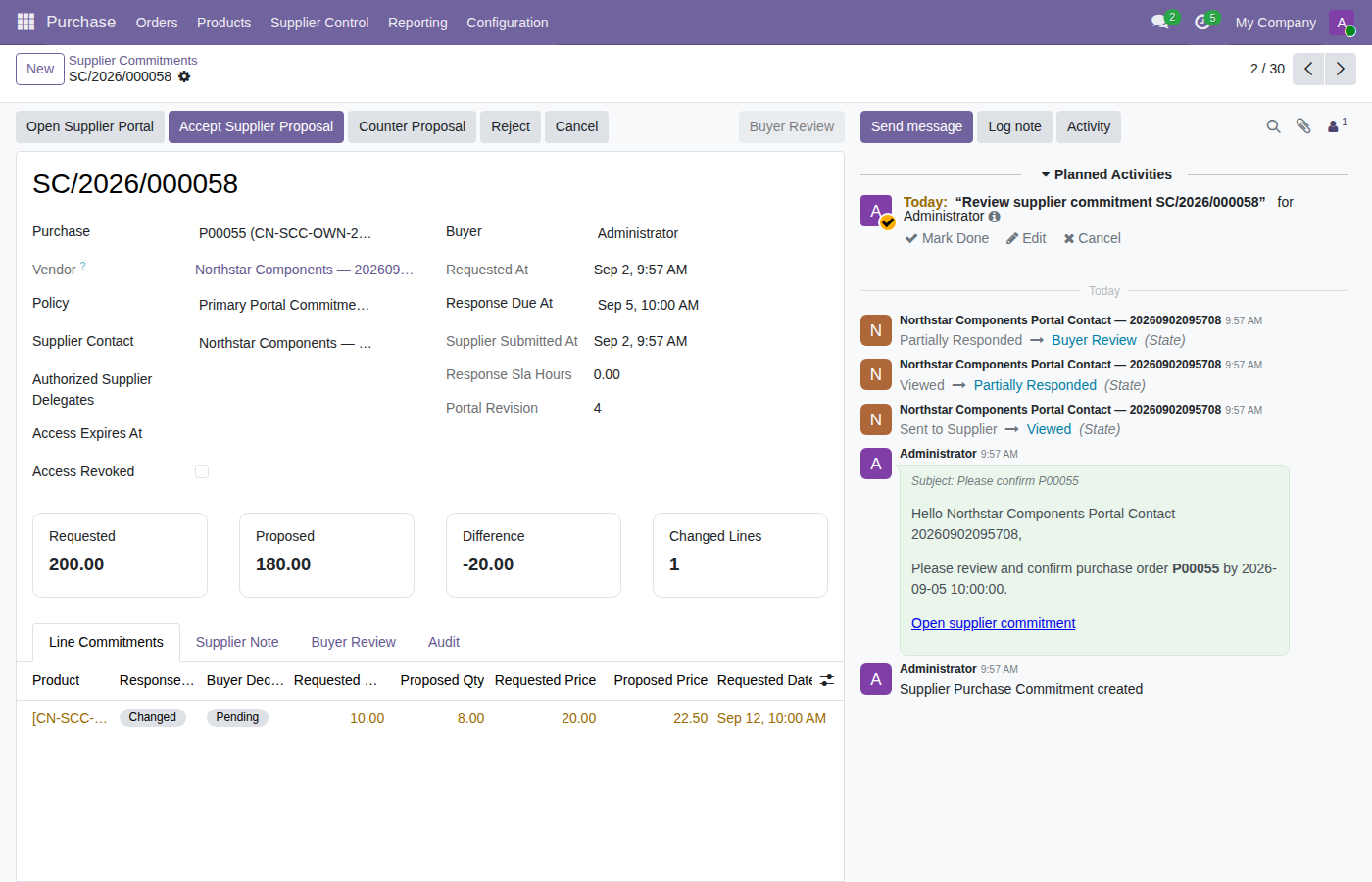Open the activities clock icon
The image size is (1372, 882).
pyautogui.click(x=1202, y=22)
